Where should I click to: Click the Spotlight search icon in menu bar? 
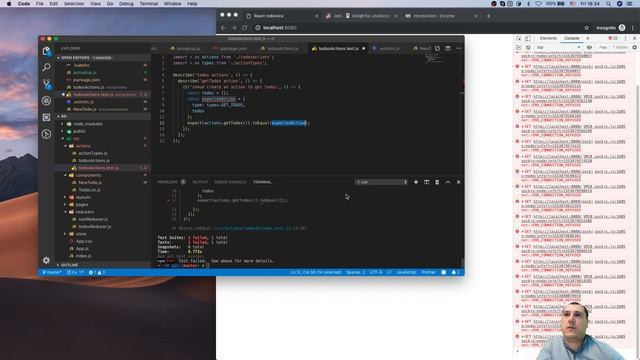[x=608, y=4]
